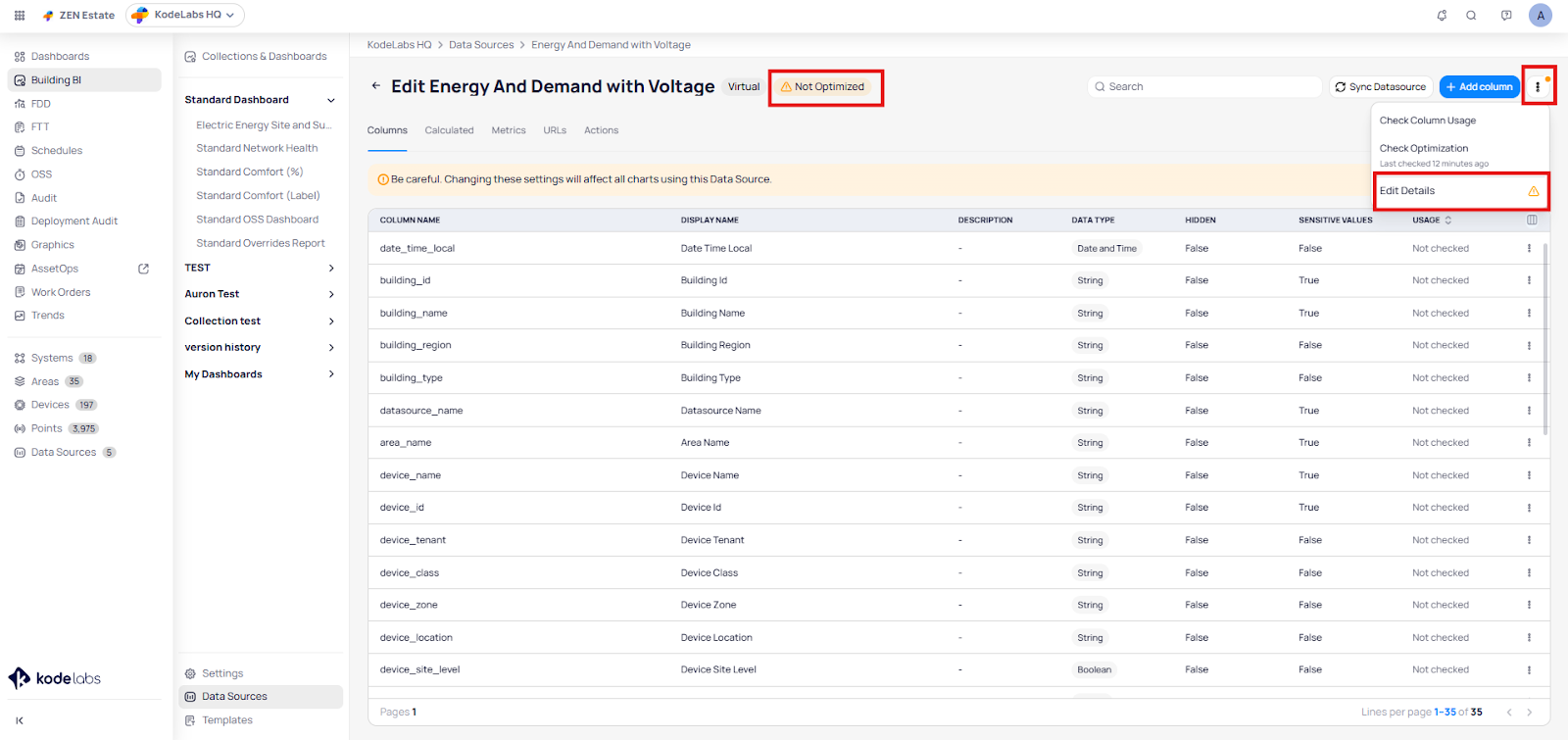
Task: Switch to the Calculated tab
Action: [449, 130]
